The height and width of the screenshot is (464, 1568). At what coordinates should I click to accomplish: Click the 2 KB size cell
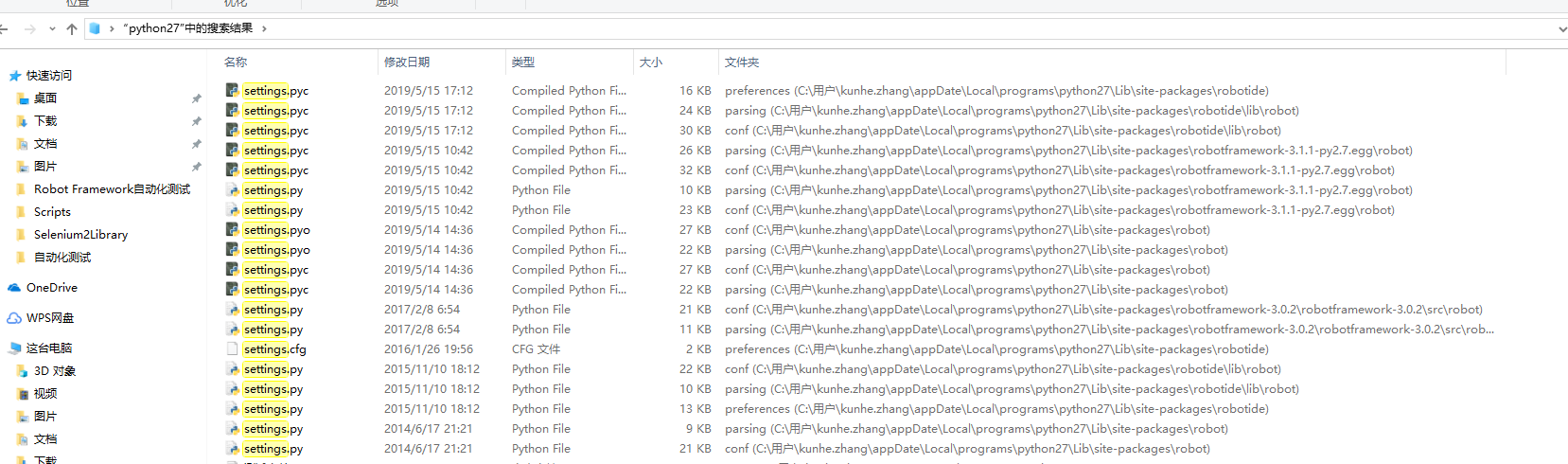coord(698,349)
